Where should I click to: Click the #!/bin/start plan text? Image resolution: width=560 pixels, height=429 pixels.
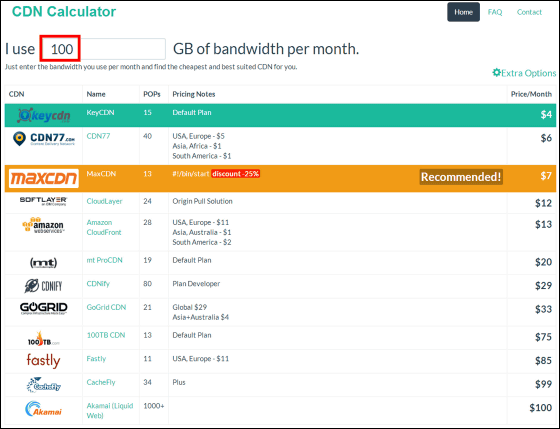coord(191,174)
